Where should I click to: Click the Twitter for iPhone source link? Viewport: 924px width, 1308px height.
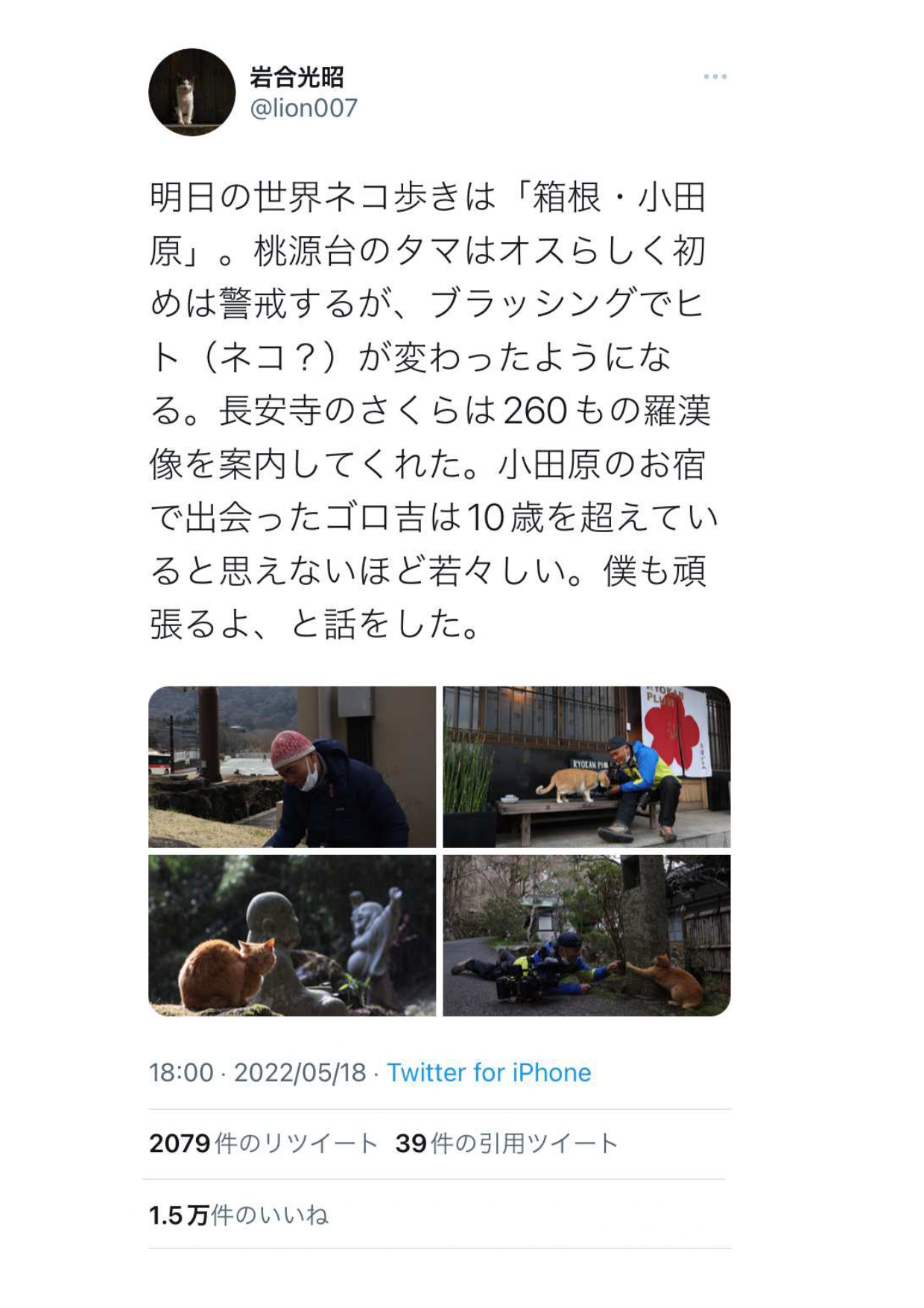(x=489, y=1072)
